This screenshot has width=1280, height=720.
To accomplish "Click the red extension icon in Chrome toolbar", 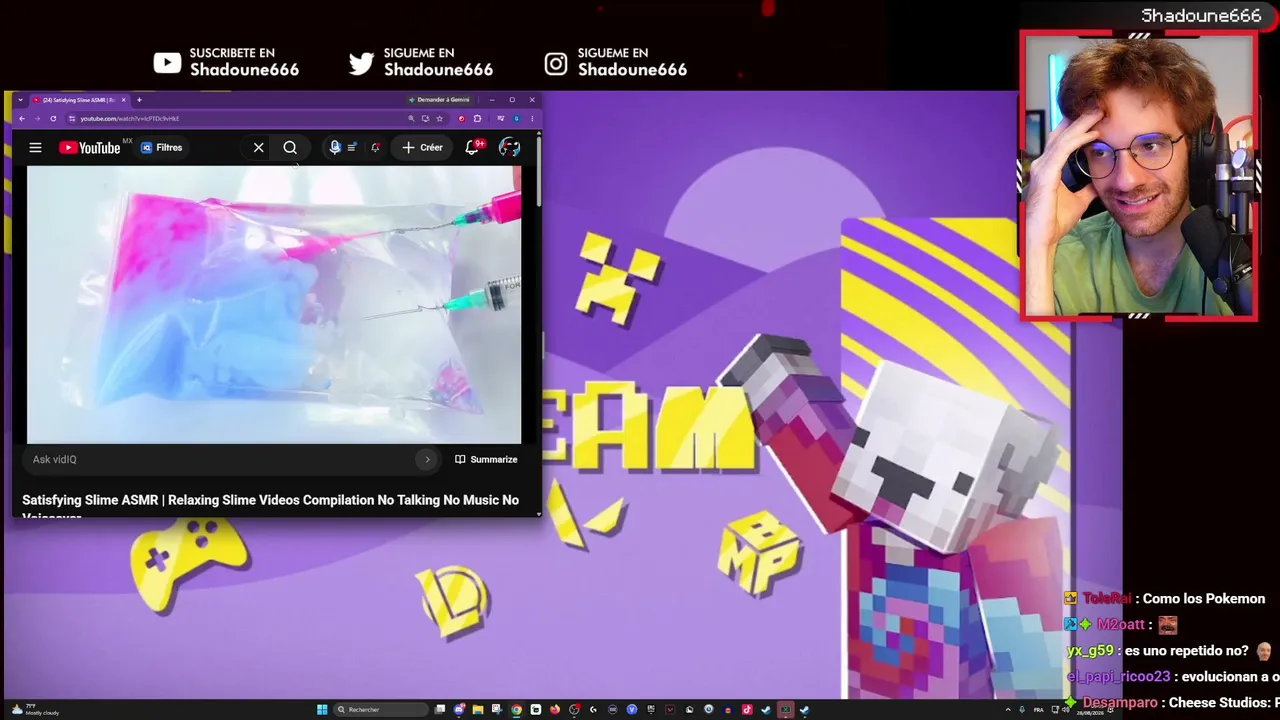I will [461, 119].
